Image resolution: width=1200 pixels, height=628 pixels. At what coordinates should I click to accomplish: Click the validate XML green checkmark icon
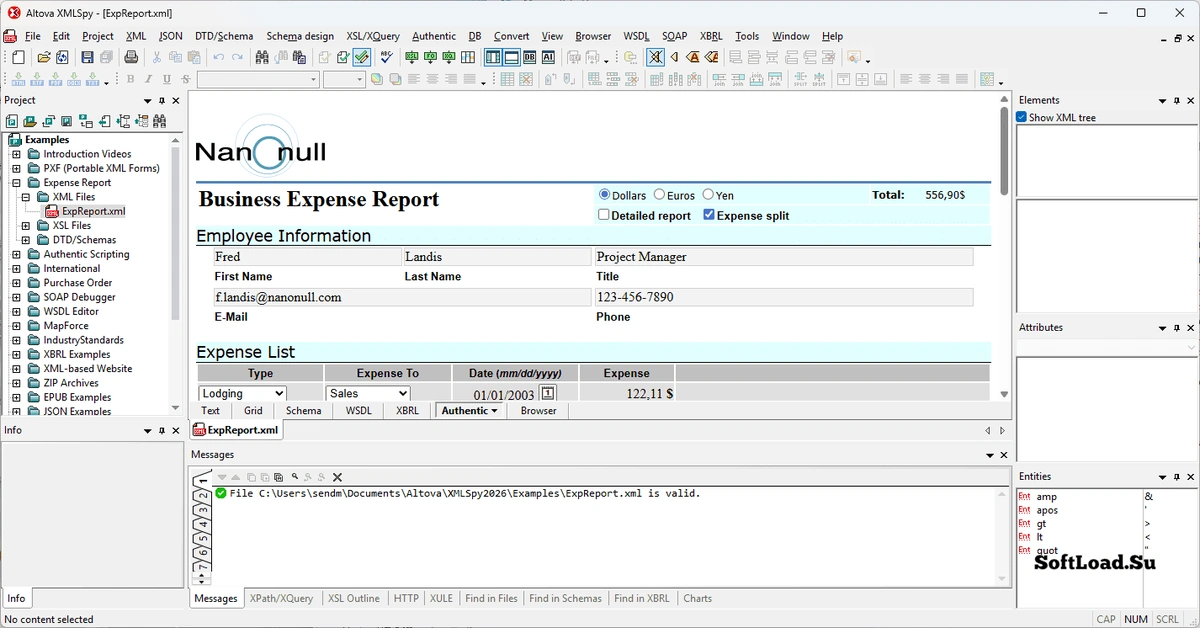click(x=342, y=57)
